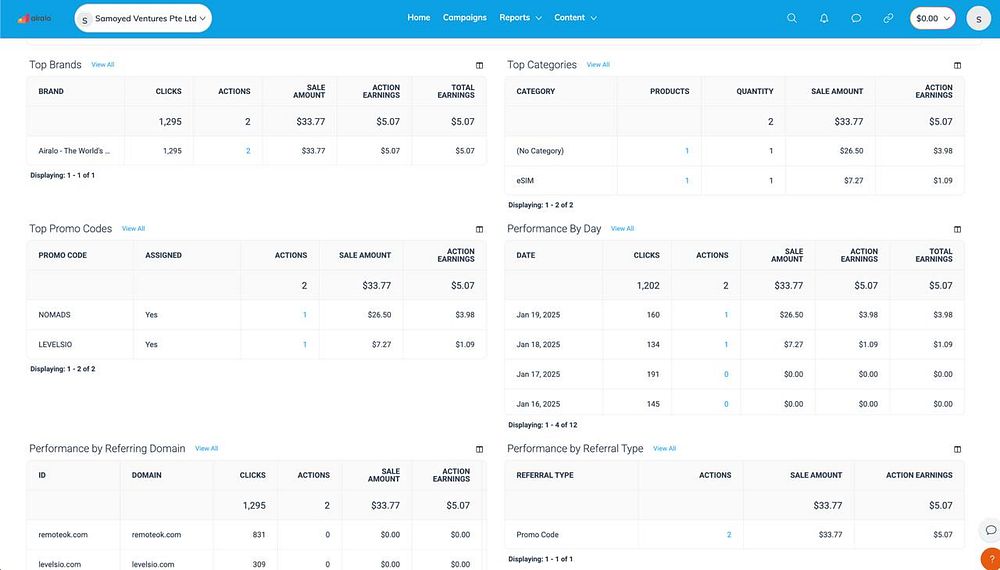Open column settings icon for Top Brands
Viewport: 1000px width, 570px height.
[480, 65]
